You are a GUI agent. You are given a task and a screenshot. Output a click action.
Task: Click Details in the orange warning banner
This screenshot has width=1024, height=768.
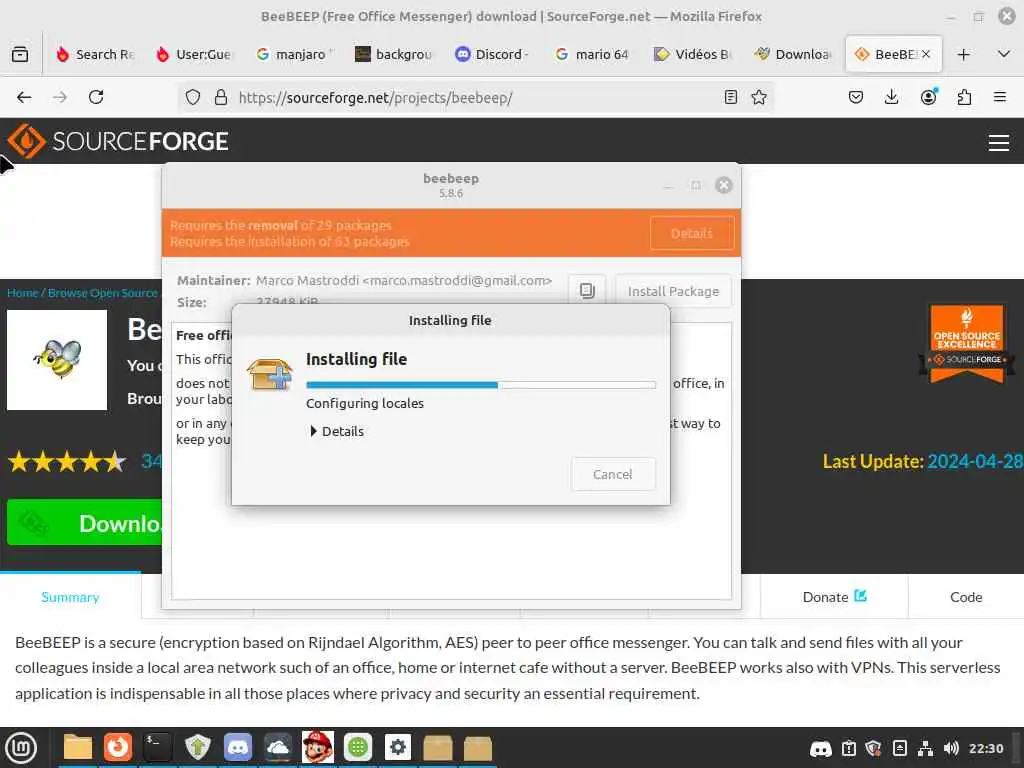coord(692,233)
